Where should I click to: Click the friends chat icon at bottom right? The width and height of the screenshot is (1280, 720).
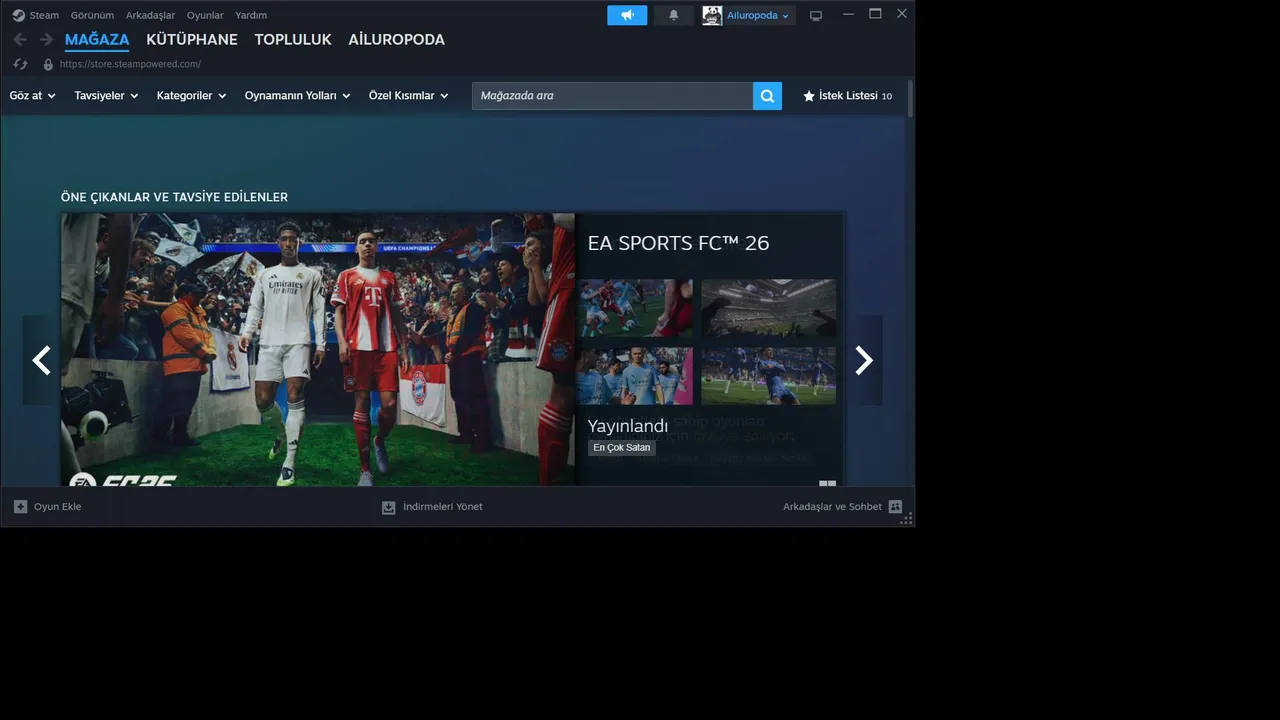[x=895, y=507]
